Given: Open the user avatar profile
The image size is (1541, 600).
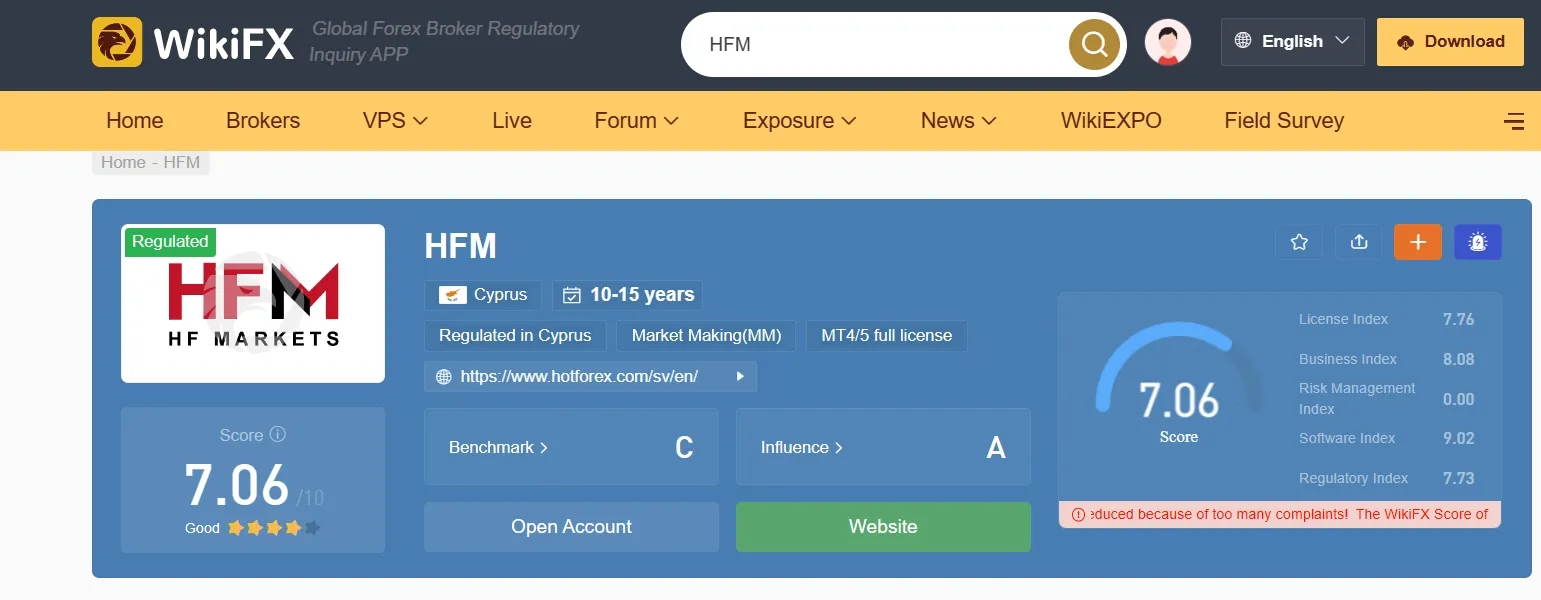Looking at the screenshot, I should pyautogui.click(x=1168, y=43).
